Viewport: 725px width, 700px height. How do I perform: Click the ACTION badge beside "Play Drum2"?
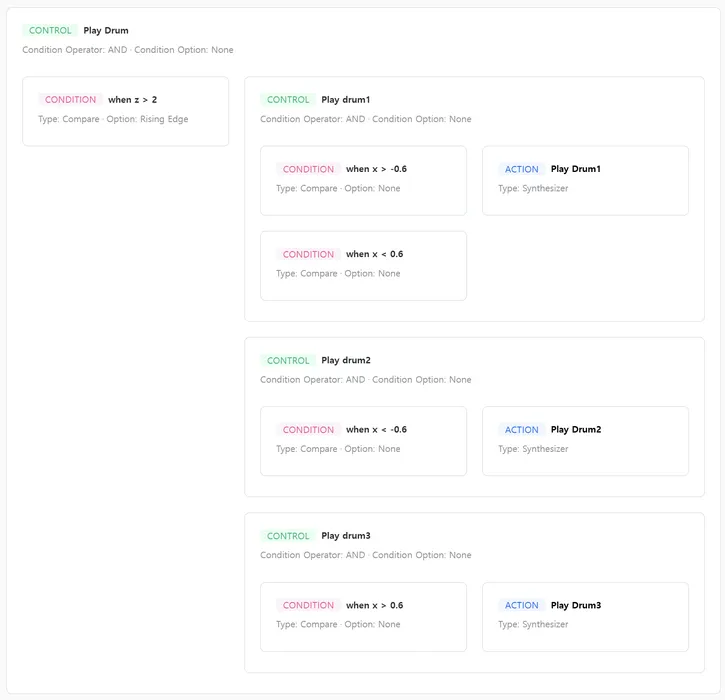point(521,430)
